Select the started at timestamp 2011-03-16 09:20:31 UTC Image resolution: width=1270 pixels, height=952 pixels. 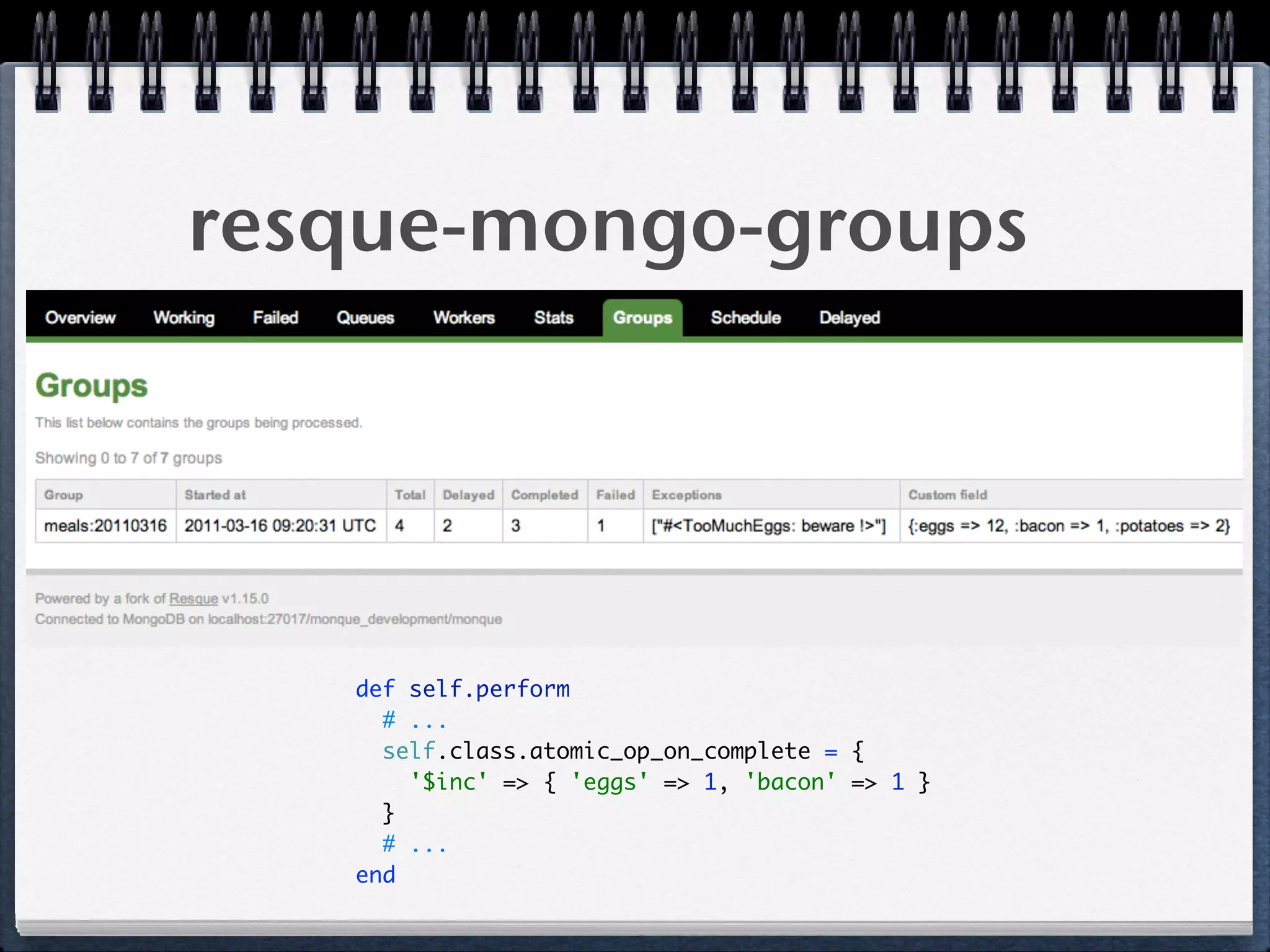click(x=280, y=526)
